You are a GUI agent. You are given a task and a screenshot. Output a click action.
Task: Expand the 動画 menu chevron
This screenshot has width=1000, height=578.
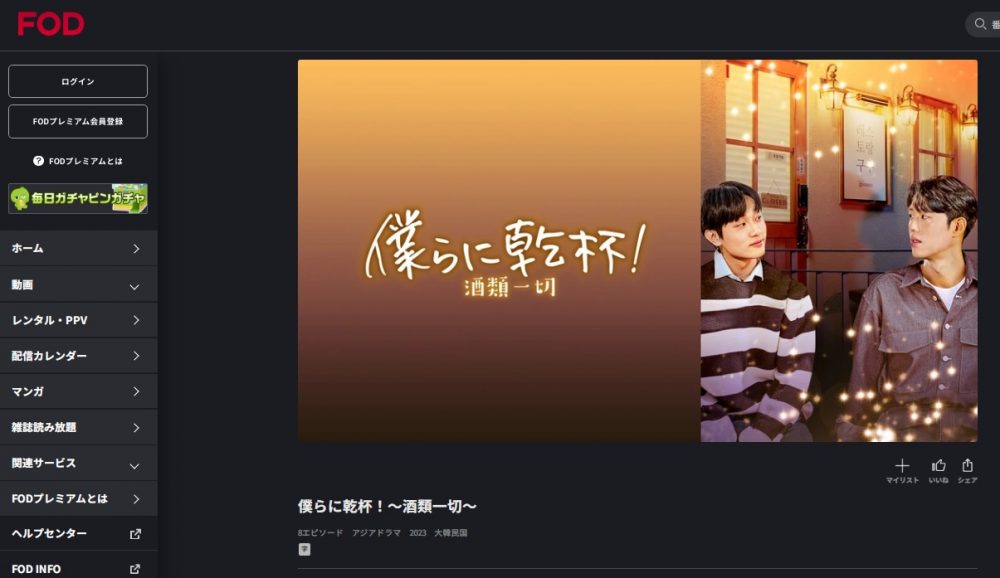135,287
